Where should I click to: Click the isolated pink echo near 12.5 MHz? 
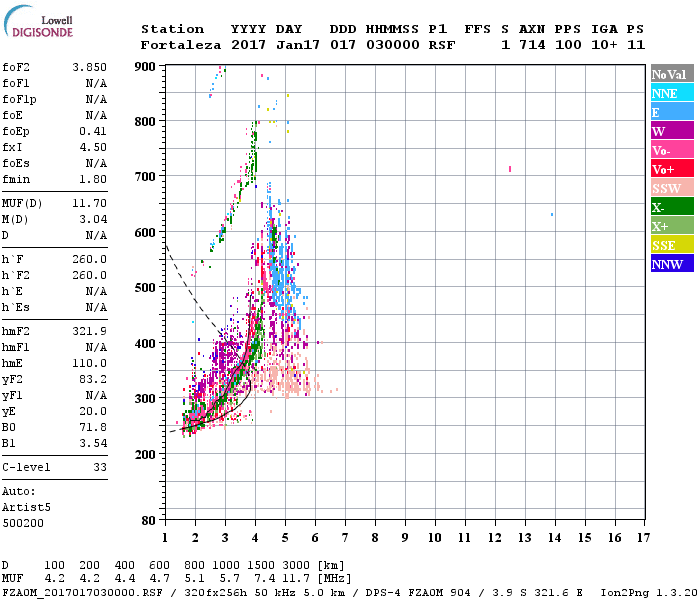[x=510, y=169]
